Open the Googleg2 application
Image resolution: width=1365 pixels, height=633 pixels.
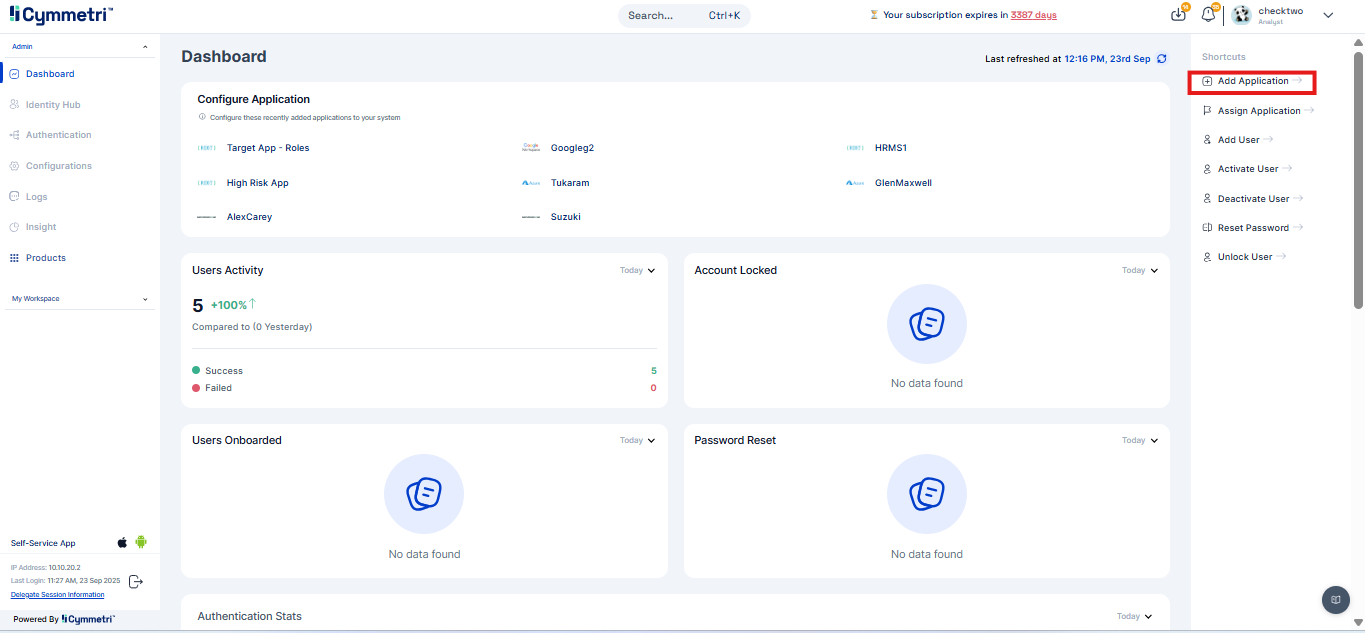[572, 148]
